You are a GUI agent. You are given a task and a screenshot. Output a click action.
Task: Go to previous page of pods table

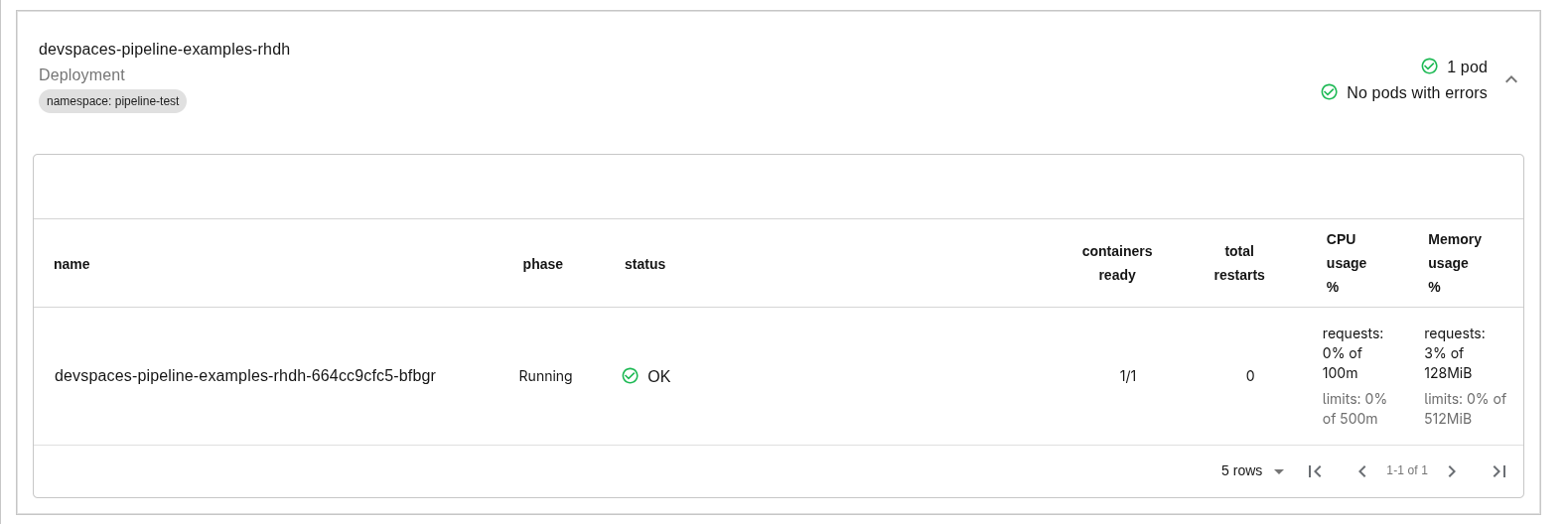[1362, 471]
